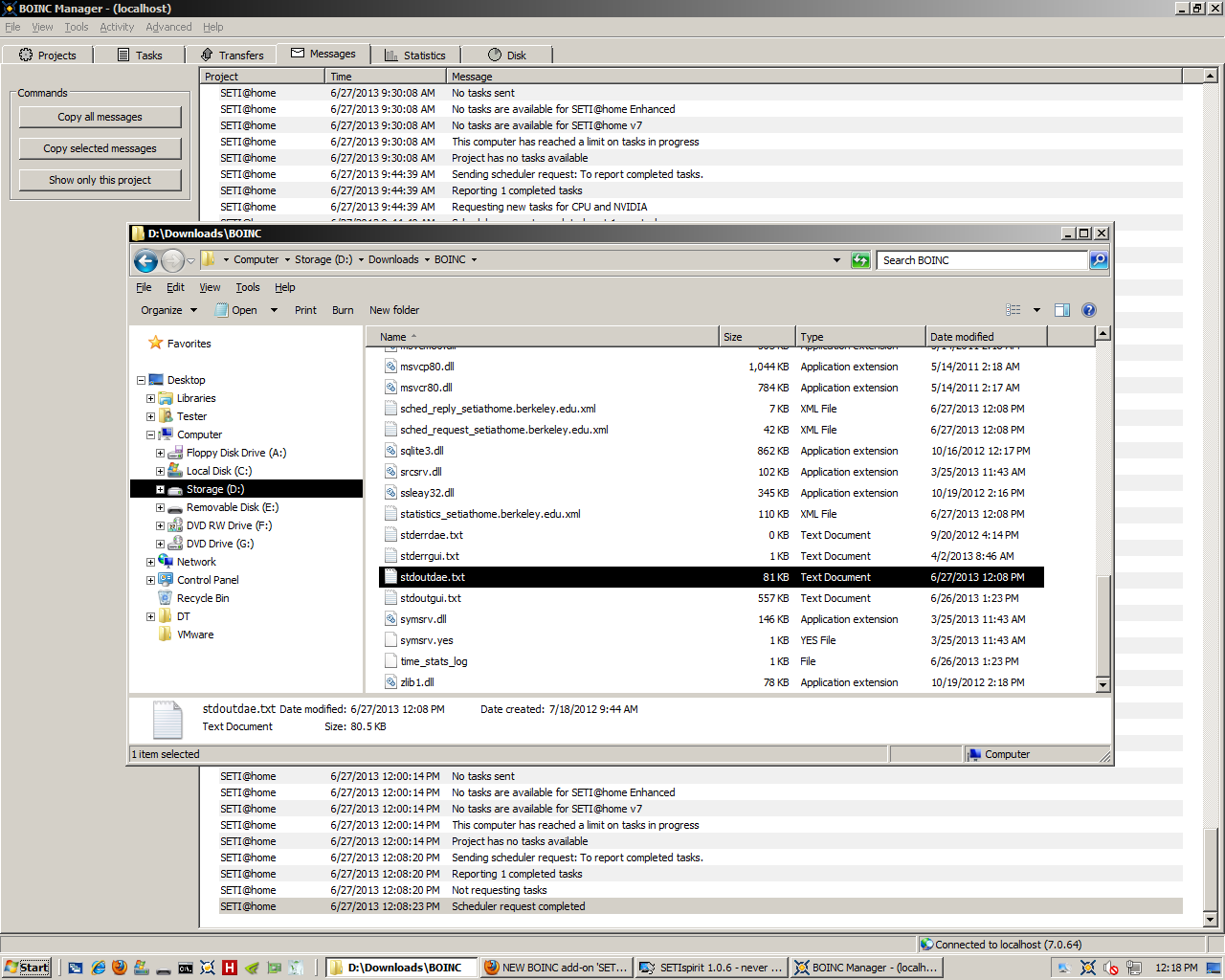Expand the Tester tree node
Screen dimensions: 1225x980
coord(150,416)
